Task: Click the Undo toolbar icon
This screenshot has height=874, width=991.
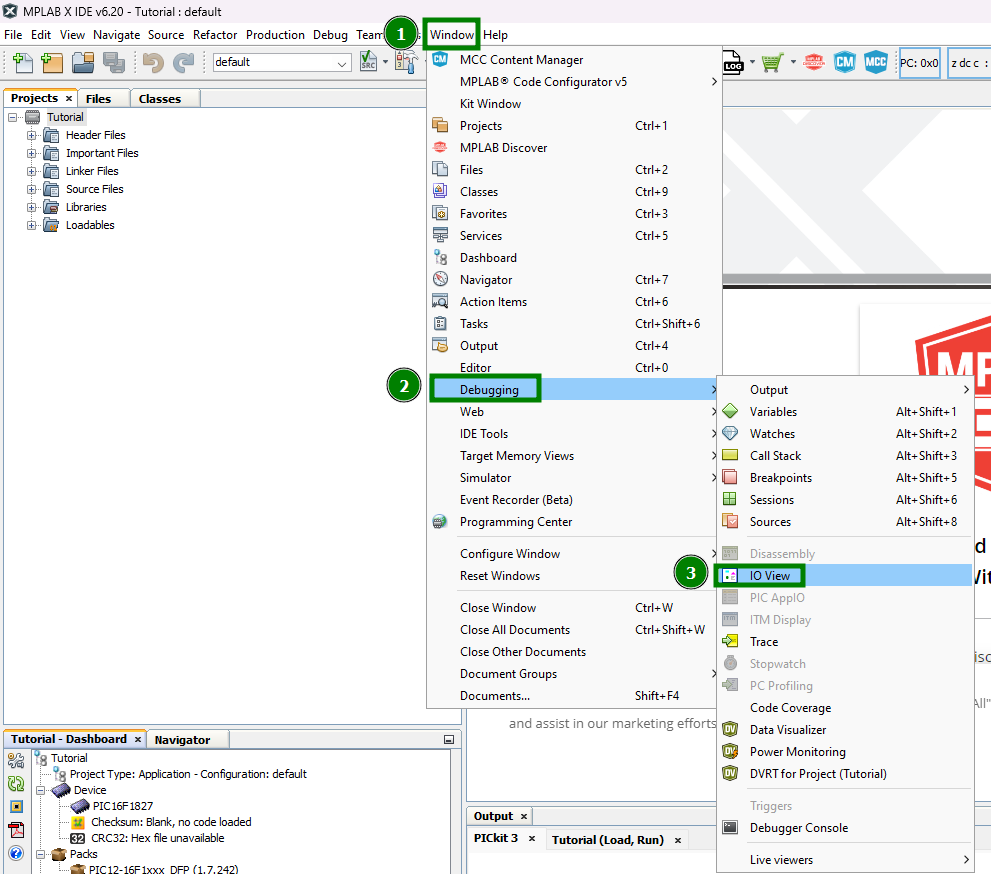Action: (x=153, y=63)
